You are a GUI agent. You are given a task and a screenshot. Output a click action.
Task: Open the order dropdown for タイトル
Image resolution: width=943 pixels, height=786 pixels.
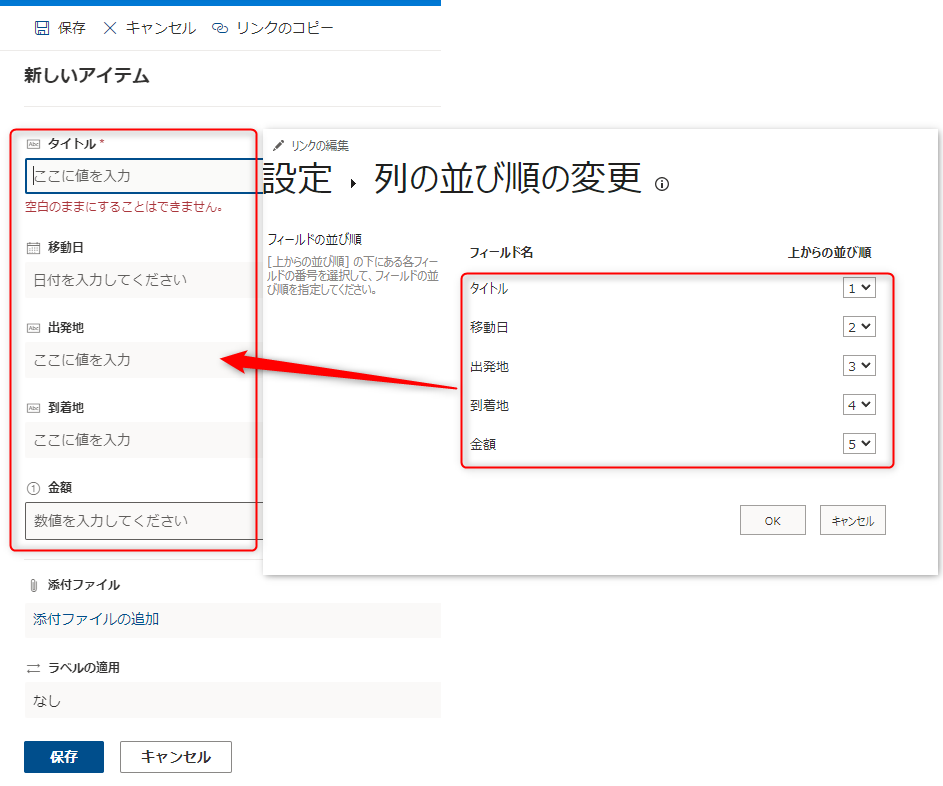tap(859, 288)
